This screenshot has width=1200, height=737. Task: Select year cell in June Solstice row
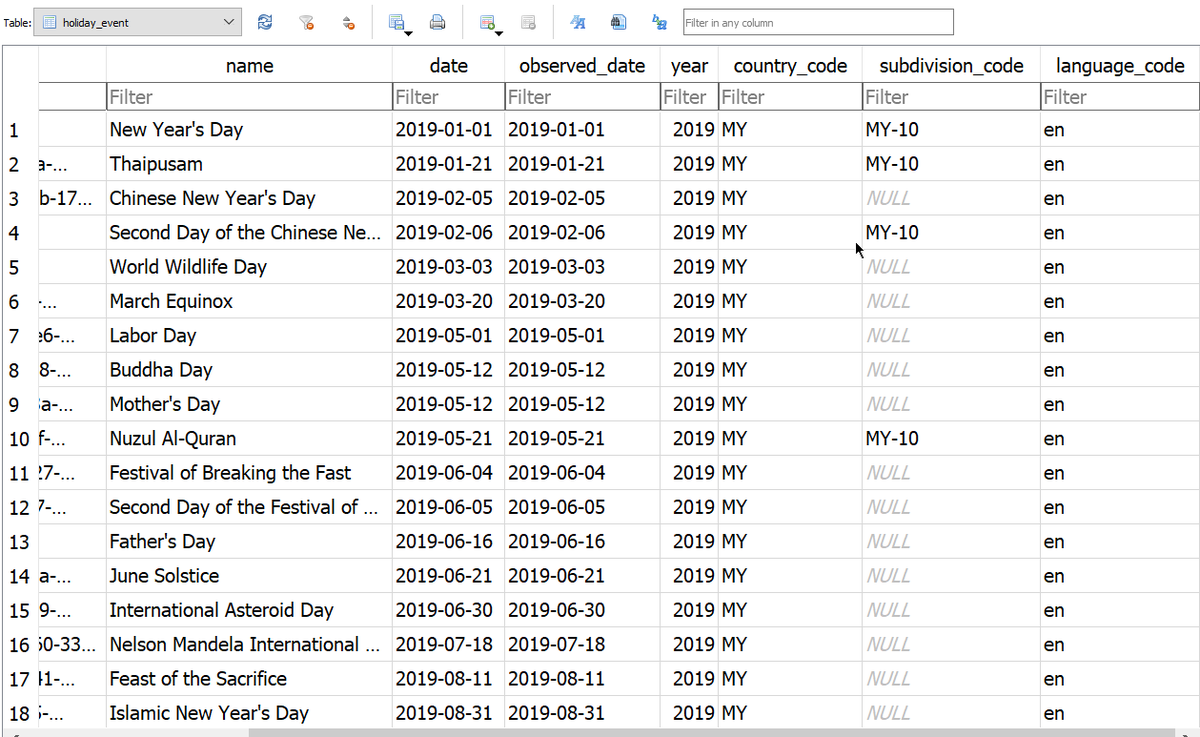click(689, 576)
